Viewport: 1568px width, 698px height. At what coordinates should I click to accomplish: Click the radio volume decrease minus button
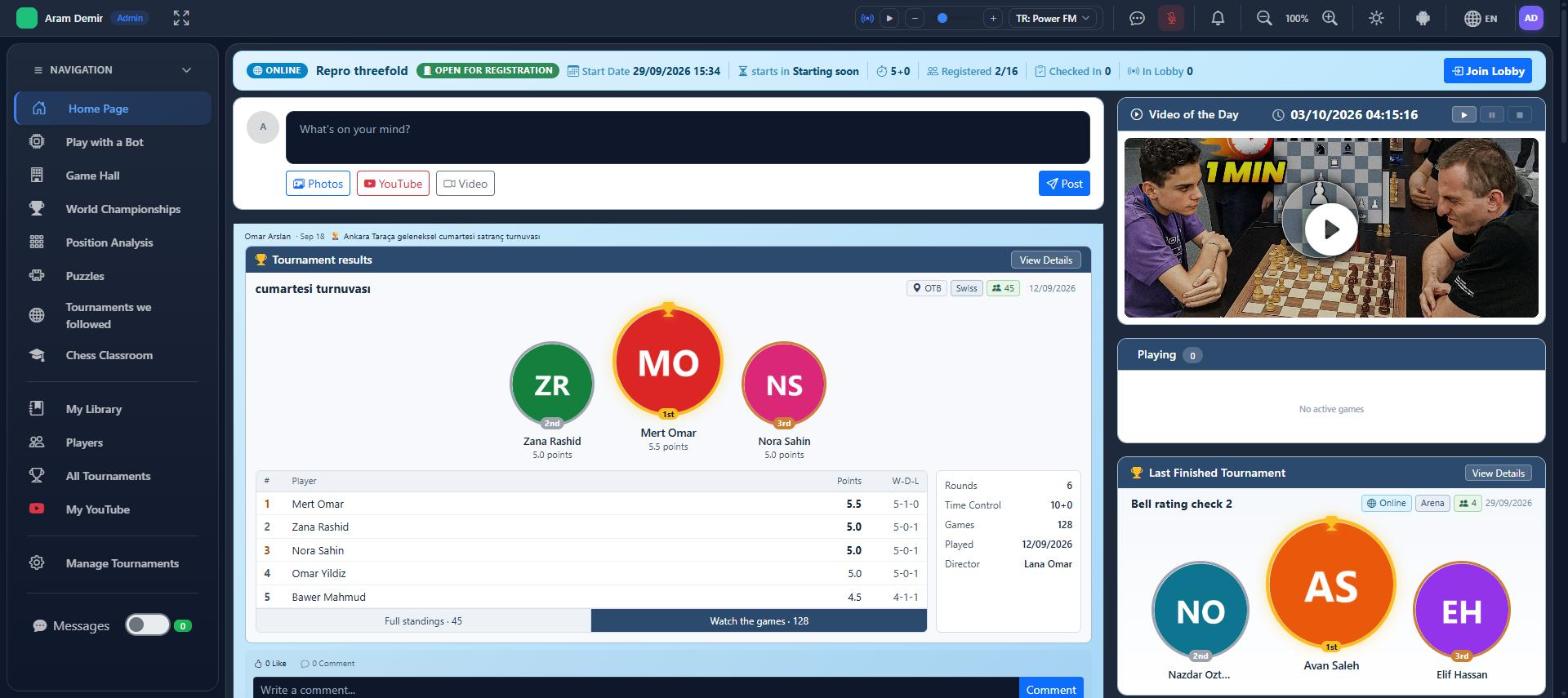point(915,18)
